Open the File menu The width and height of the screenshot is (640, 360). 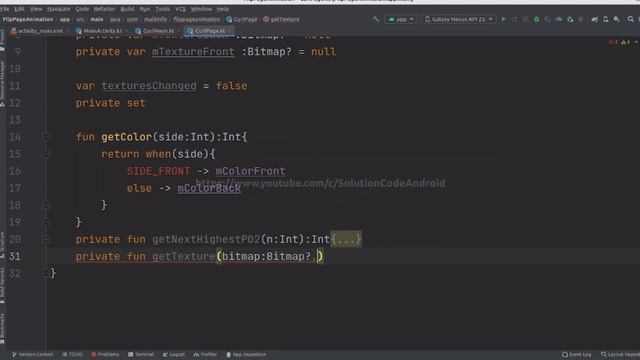tap(4, 9)
